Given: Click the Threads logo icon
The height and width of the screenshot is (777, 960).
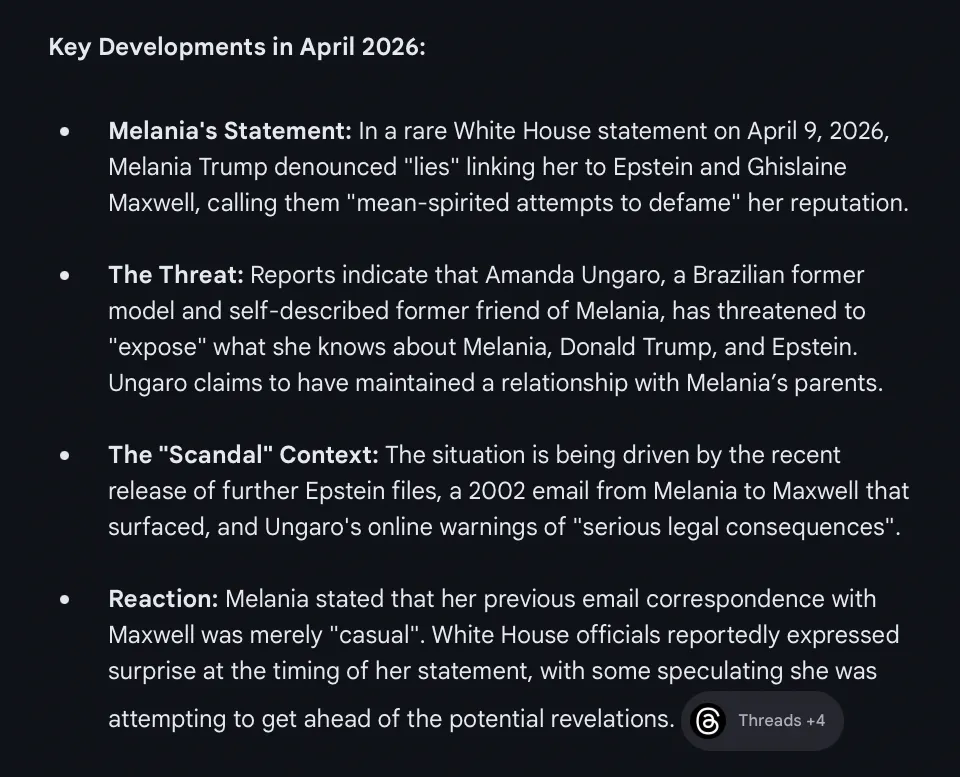Looking at the screenshot, I should point(708,720).
